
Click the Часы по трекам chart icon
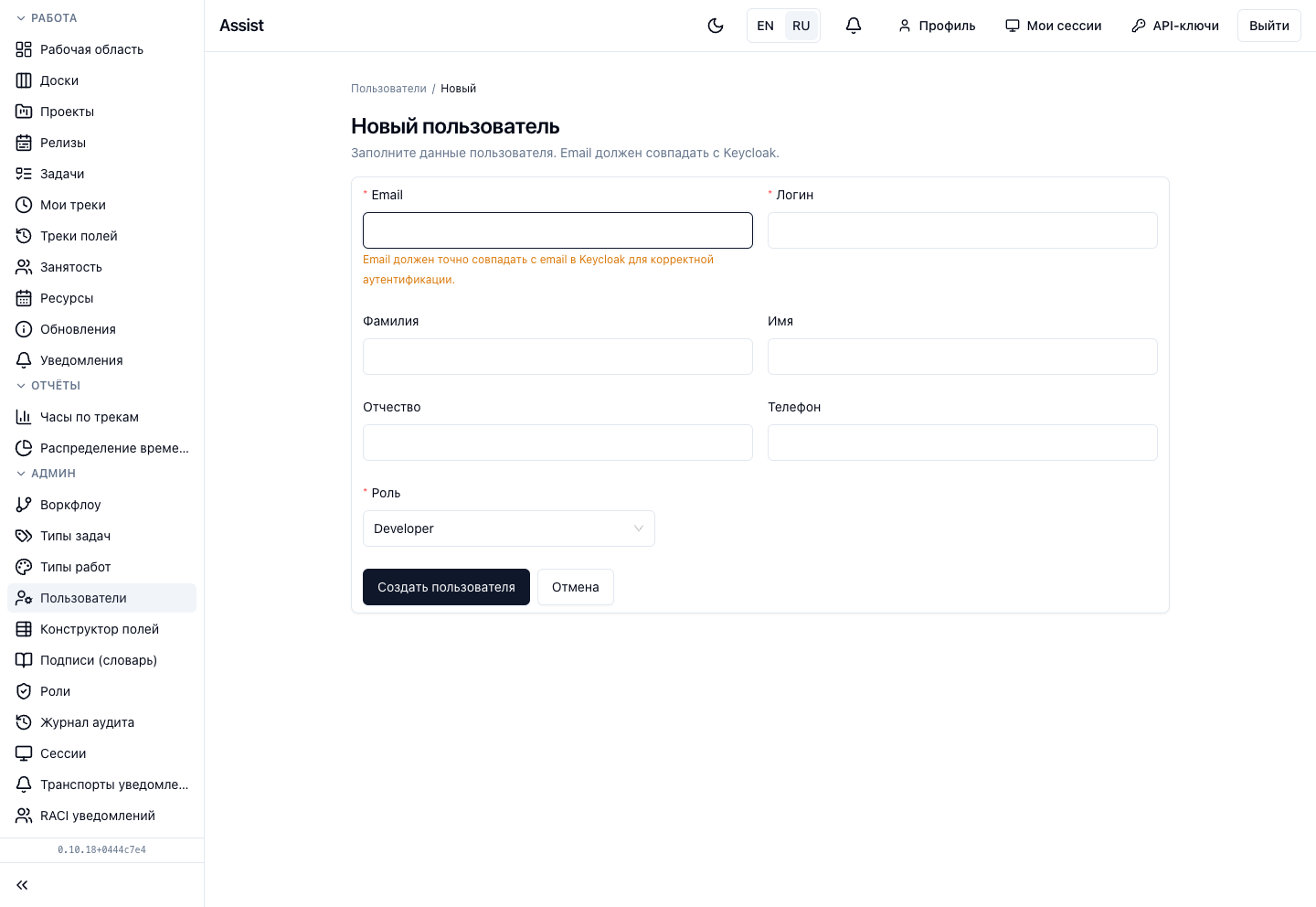click(x=24, y=417)
